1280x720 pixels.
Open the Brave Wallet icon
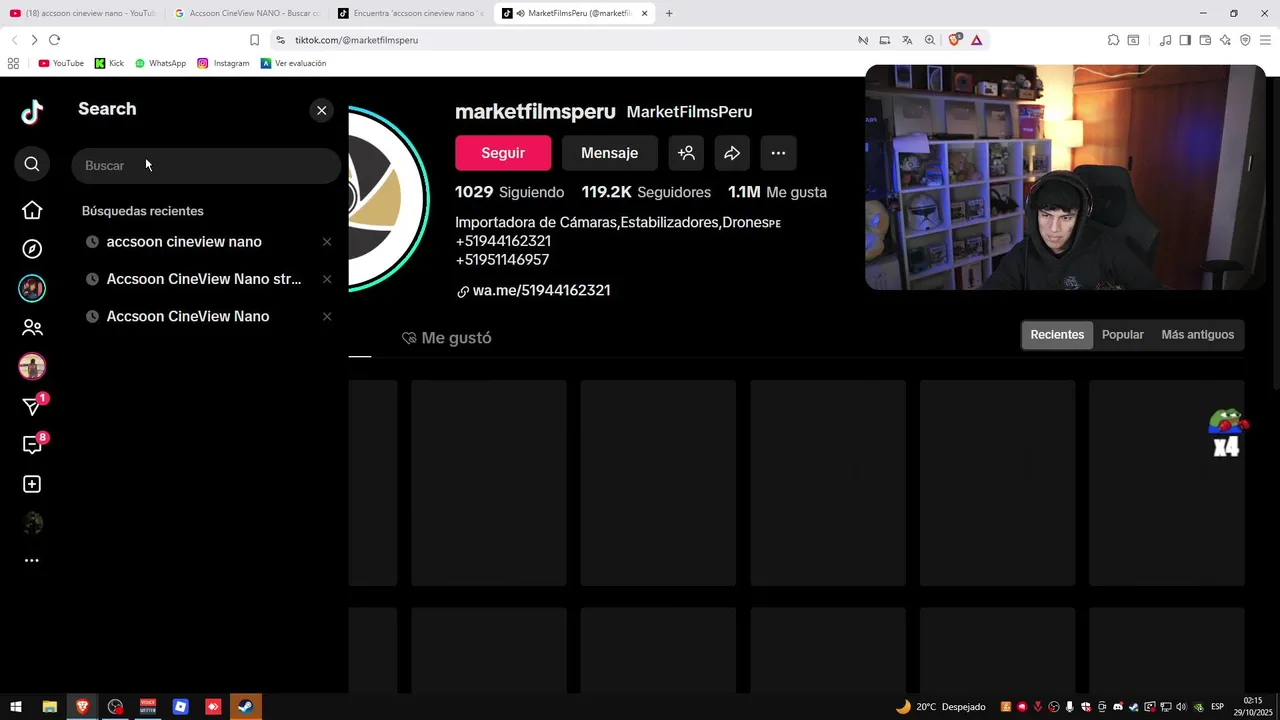coord(1205,40)
